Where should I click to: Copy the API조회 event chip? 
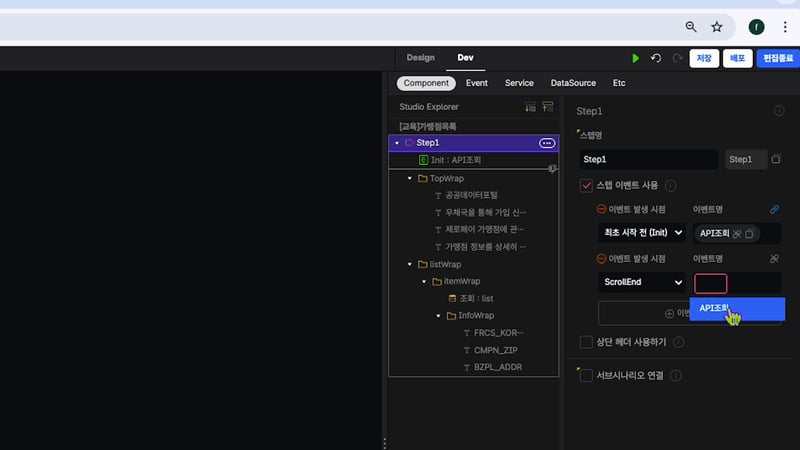(x=749, y=234)
